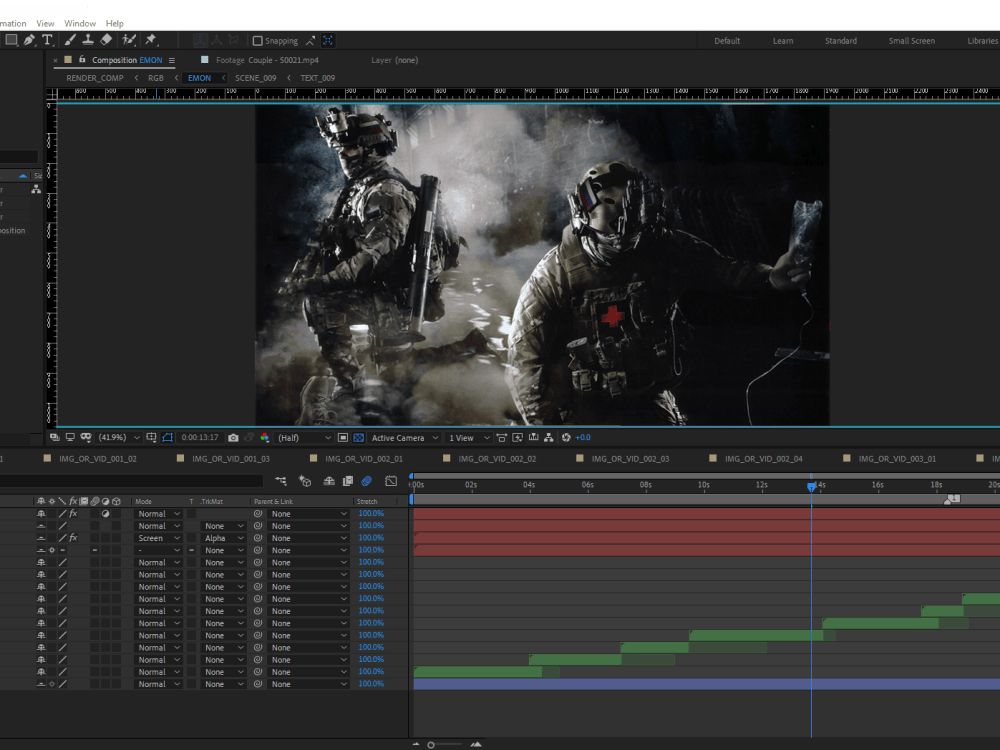
Task: Open the Screen blending mode dropdown
Action: coord(159,538)
